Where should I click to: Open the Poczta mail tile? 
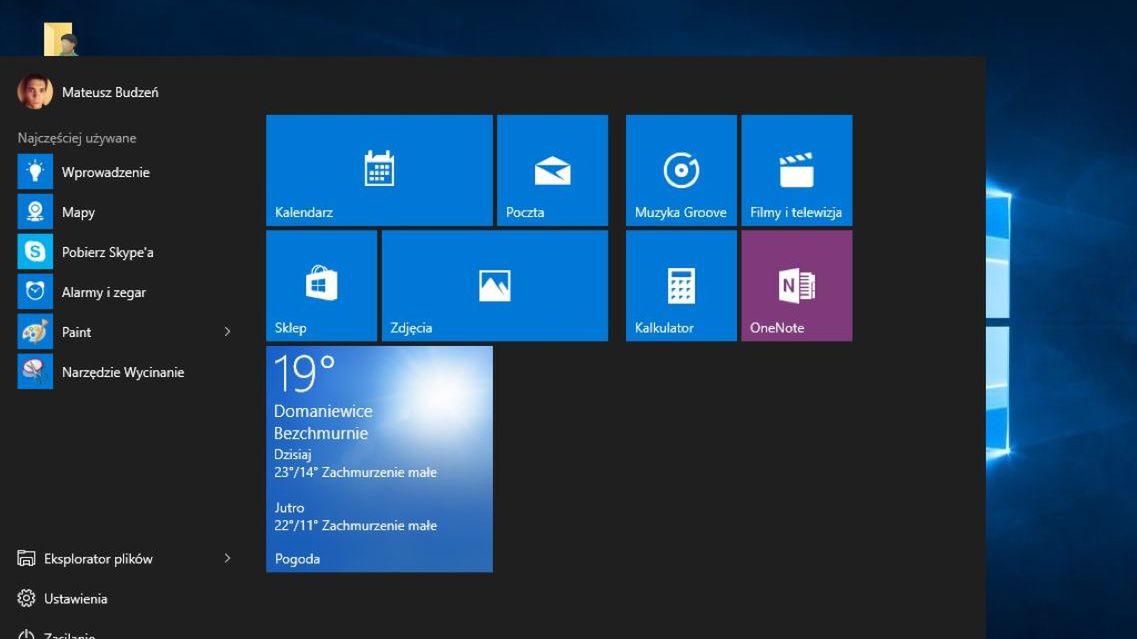point(553,170)
